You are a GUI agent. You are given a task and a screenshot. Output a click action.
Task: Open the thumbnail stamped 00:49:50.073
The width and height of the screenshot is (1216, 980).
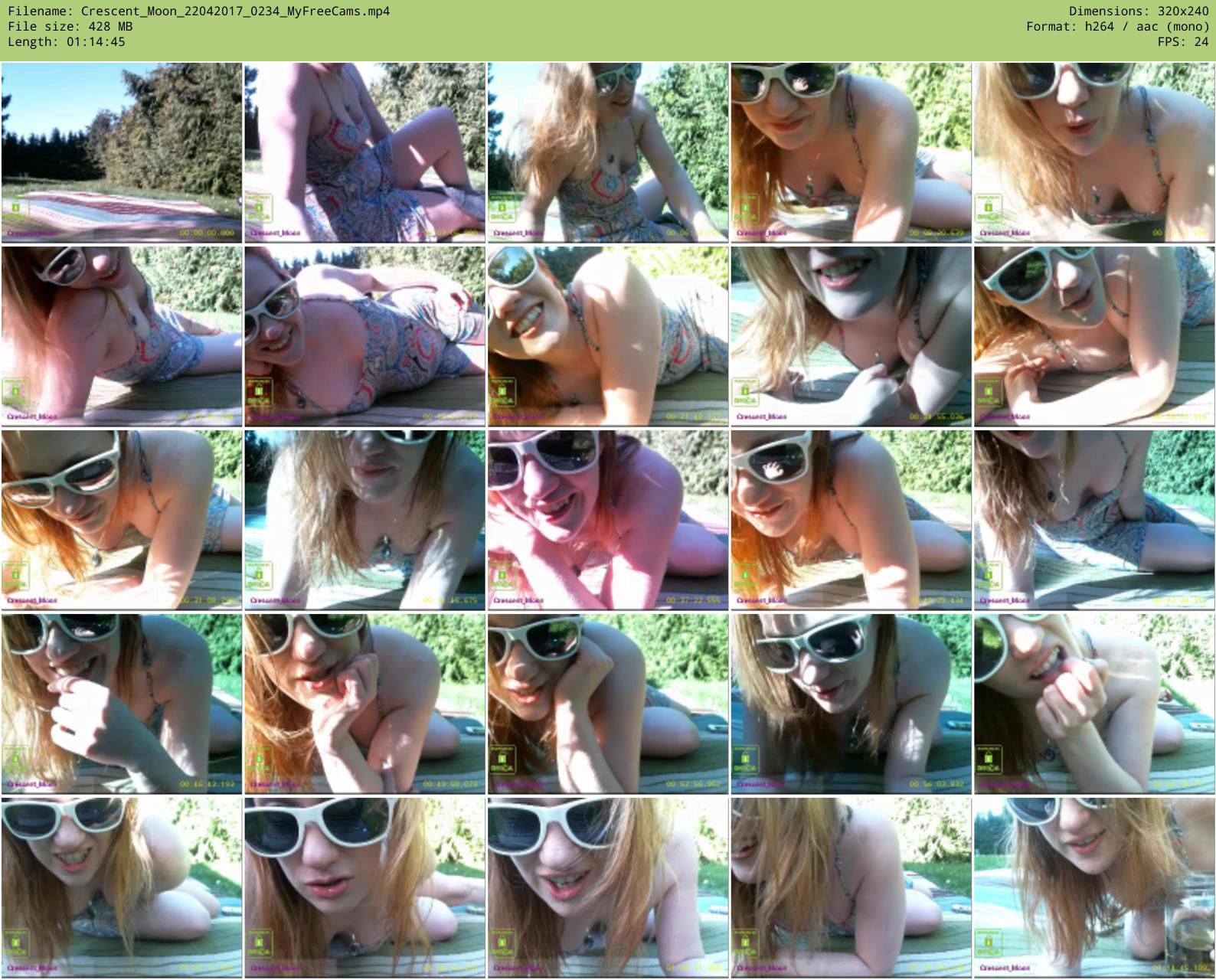pyautogui.click(x=364, y=704)
